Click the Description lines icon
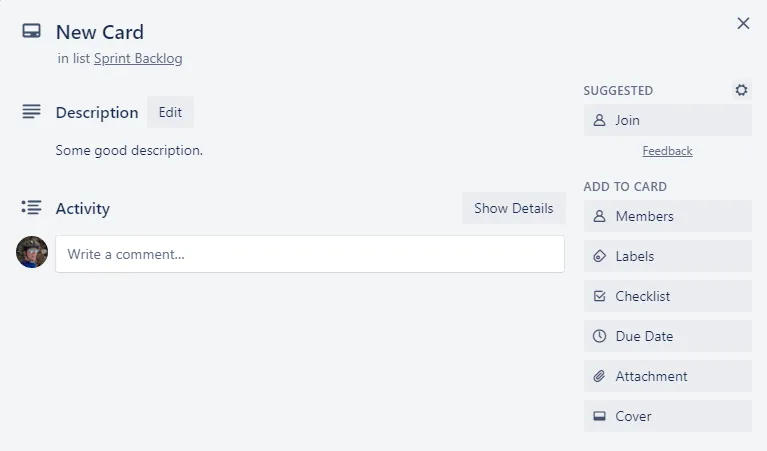The height and width of the screenshot is (451, 767). 31,112
